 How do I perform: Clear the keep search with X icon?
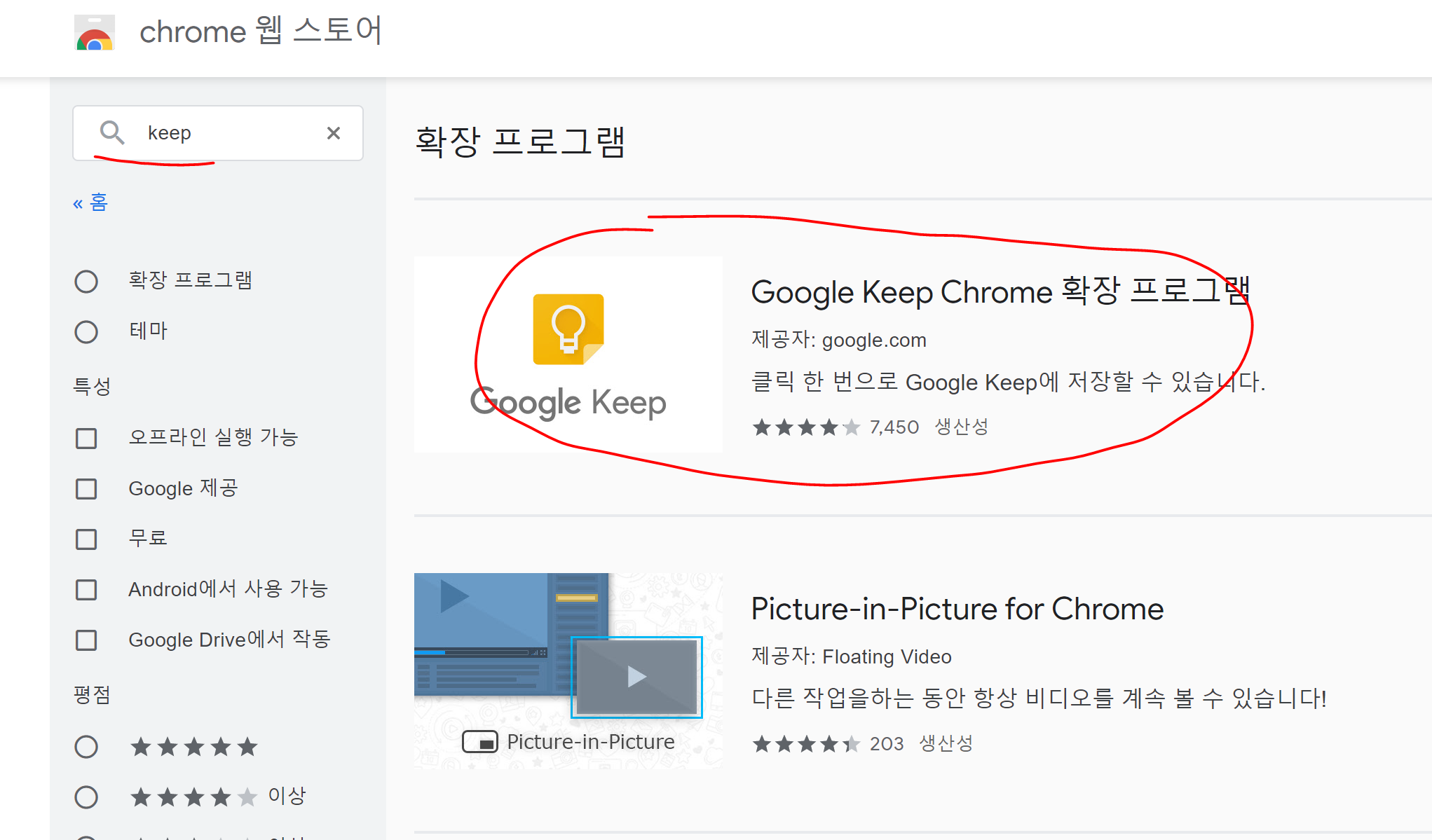(x=334, y=133)
